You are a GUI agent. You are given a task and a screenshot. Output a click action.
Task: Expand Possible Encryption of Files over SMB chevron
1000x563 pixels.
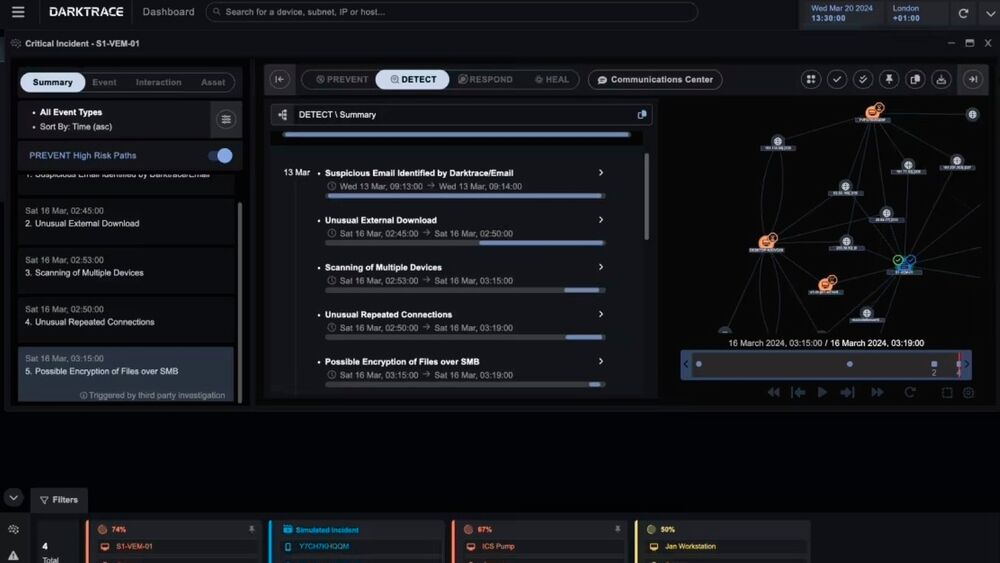pos(601,362)
